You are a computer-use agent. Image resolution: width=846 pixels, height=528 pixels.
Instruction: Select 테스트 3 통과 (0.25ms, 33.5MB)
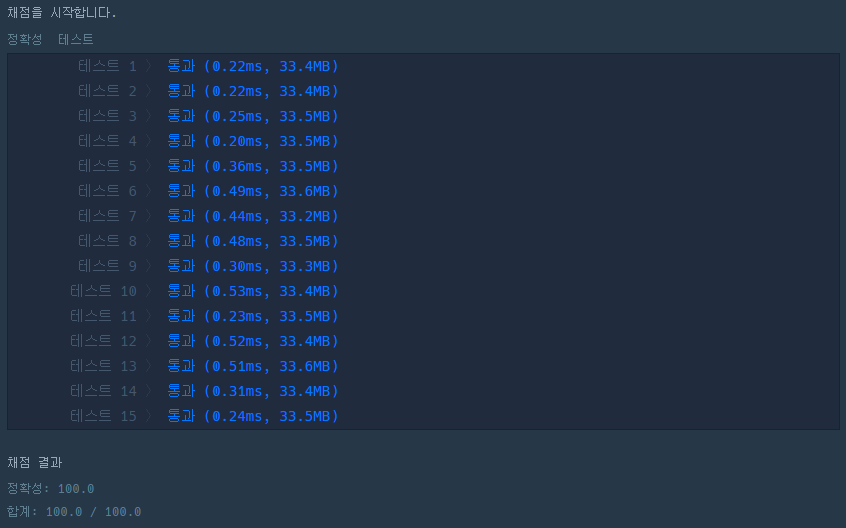click(x=253, y=116)
